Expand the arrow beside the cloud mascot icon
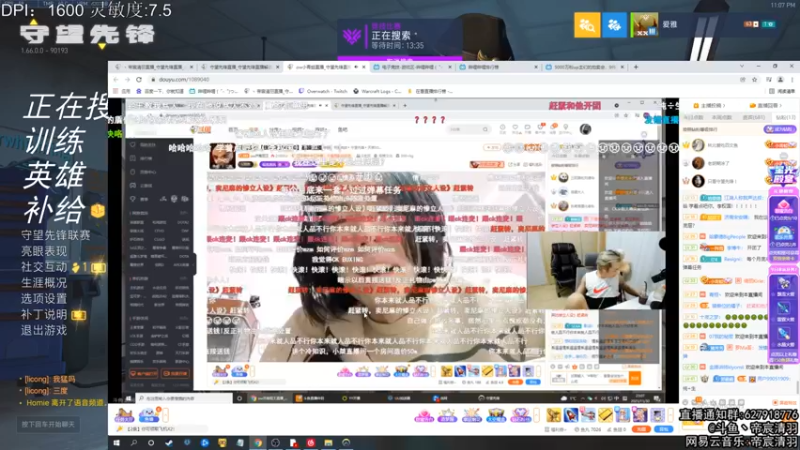The image size is (800, 450). point(165,415)
